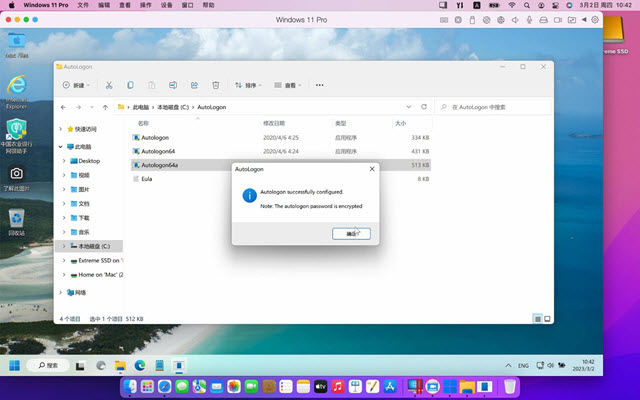Open address bar history dropdown chevron
Screen dimensions: 640x400
point(409,107)
